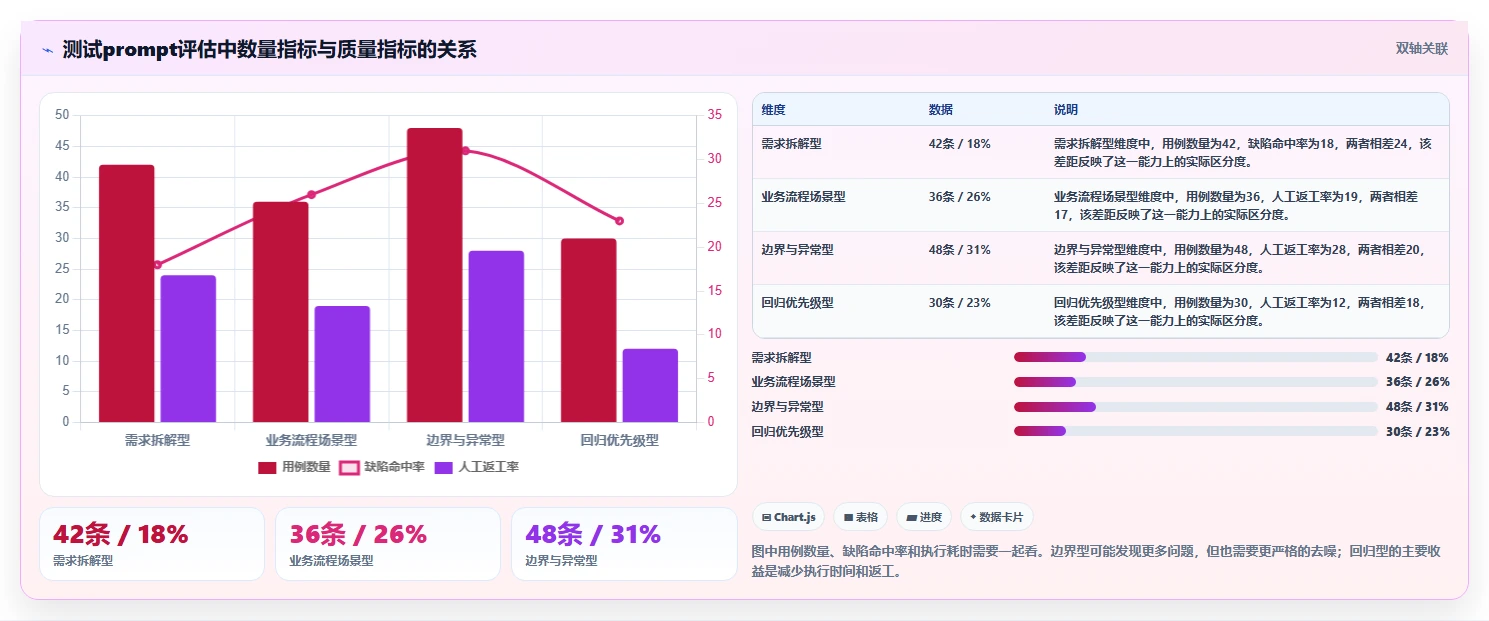1489x621 pixels.
Task: Click the 回归优先级型 progress bar
Action: pyautogui.click(x=1196, y=431)
